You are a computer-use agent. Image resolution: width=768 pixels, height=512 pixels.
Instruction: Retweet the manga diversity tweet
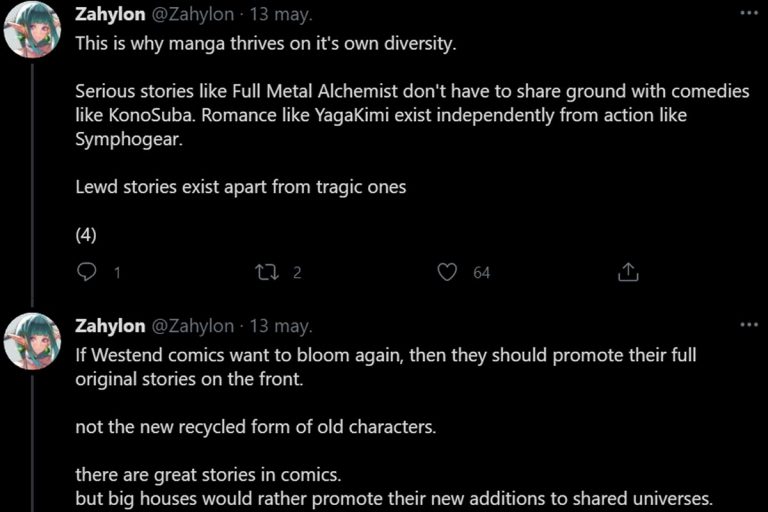coord(267,272)
